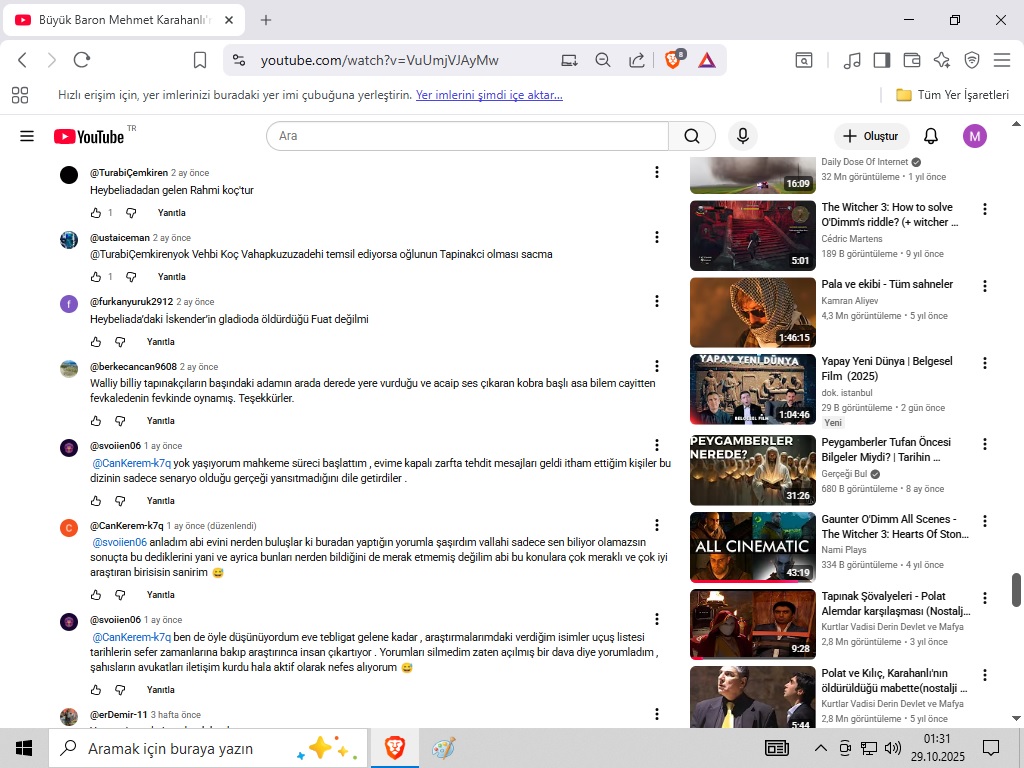Click the Oluştur create button
Image resolution: width=1024 pixels, height=768 pixels.
click(871, 136)
